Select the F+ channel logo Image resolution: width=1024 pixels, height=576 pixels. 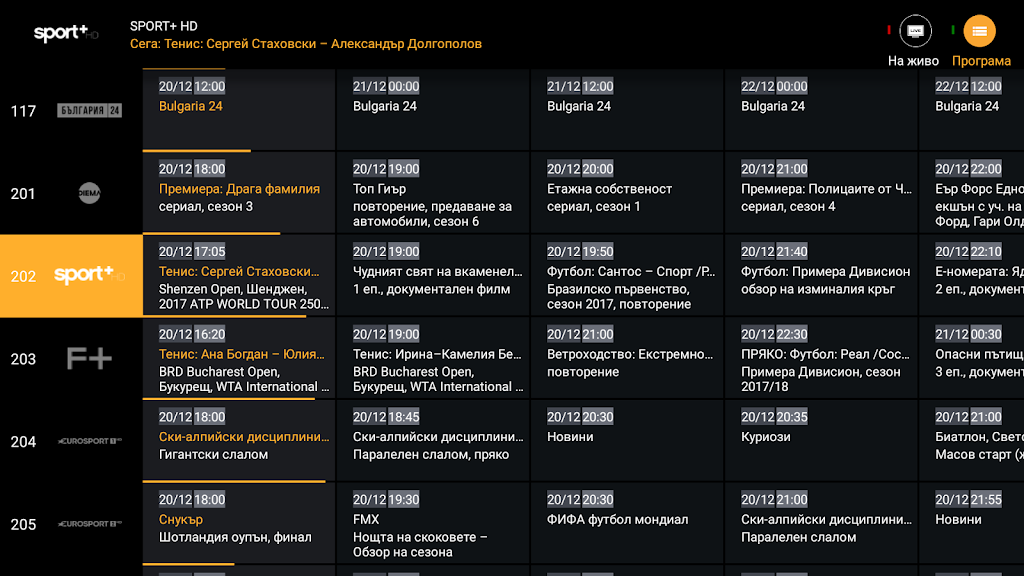(89, 359)
